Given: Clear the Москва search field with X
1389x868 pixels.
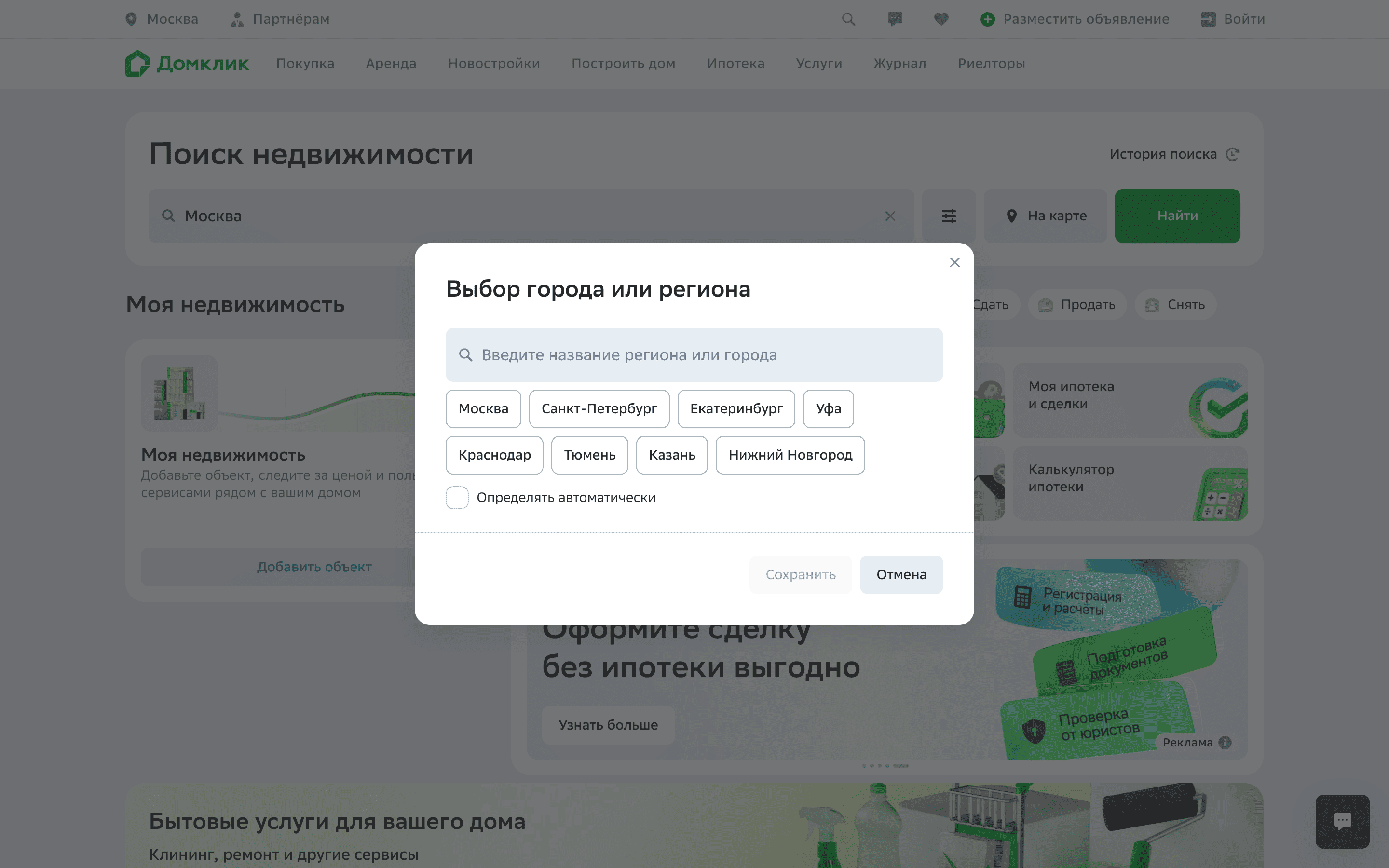Looking at the screenshot, I should coord(890,216).
